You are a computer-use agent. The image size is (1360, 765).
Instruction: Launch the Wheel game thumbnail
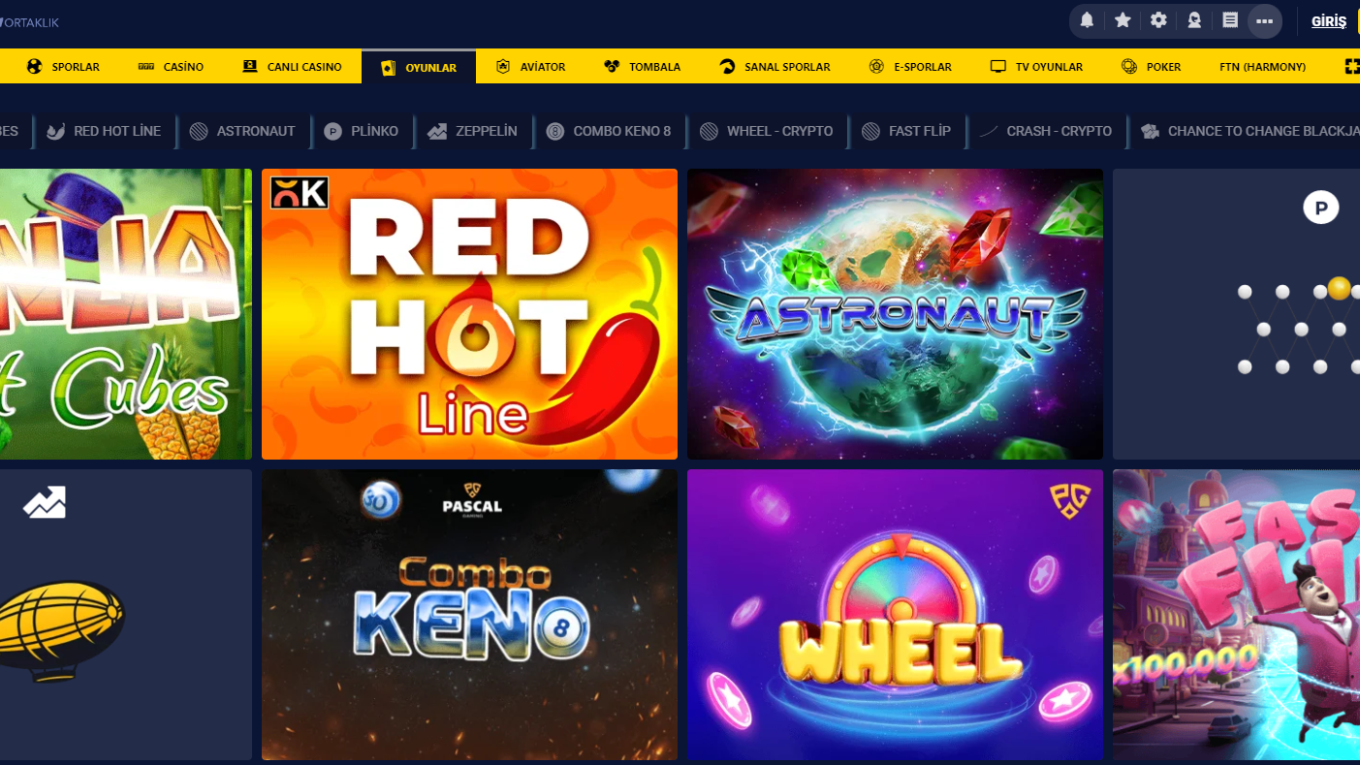coord(895,615)
